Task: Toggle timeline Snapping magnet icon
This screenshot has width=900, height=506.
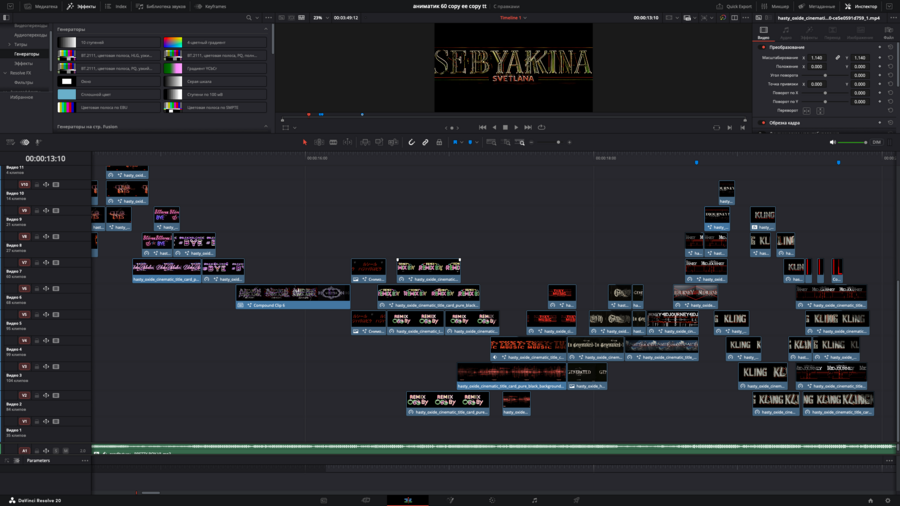Action: 411,142
